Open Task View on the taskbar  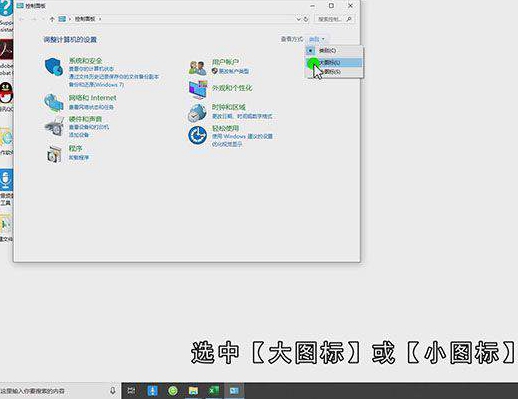(x=132, y=390)
